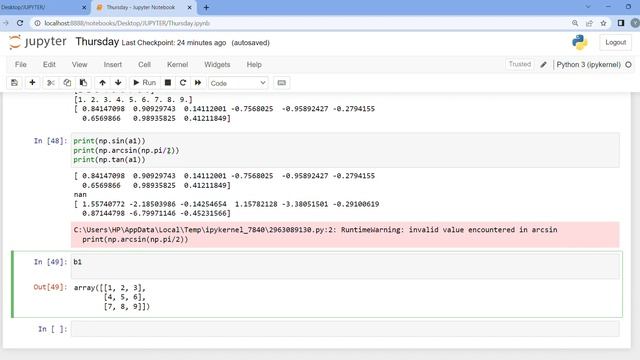Open the Help menu
Viewport: 640px width, 360px height.
[254, 64]
